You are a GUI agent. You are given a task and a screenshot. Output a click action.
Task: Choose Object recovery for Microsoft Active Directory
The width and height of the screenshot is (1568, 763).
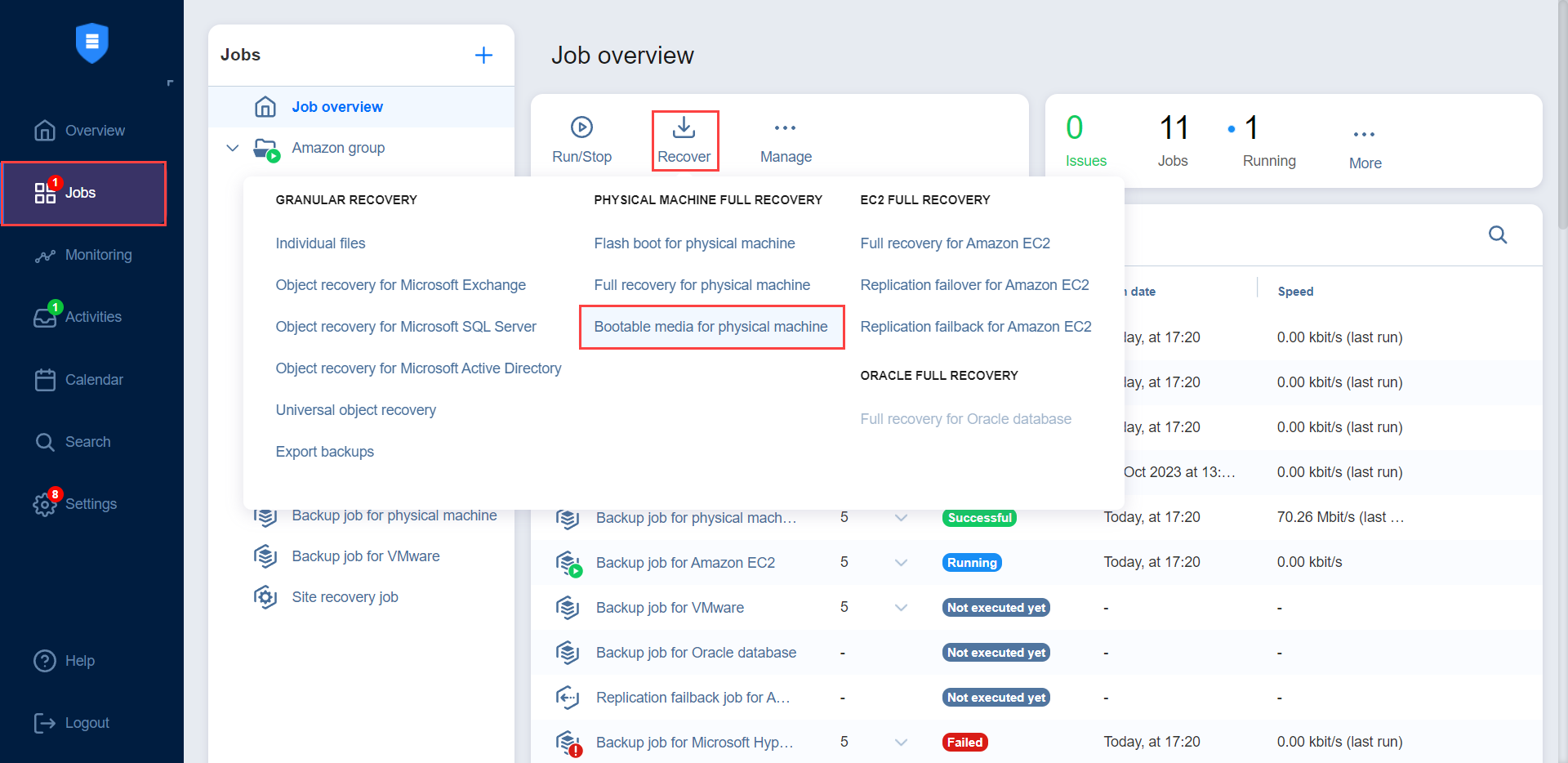point(418,368)
